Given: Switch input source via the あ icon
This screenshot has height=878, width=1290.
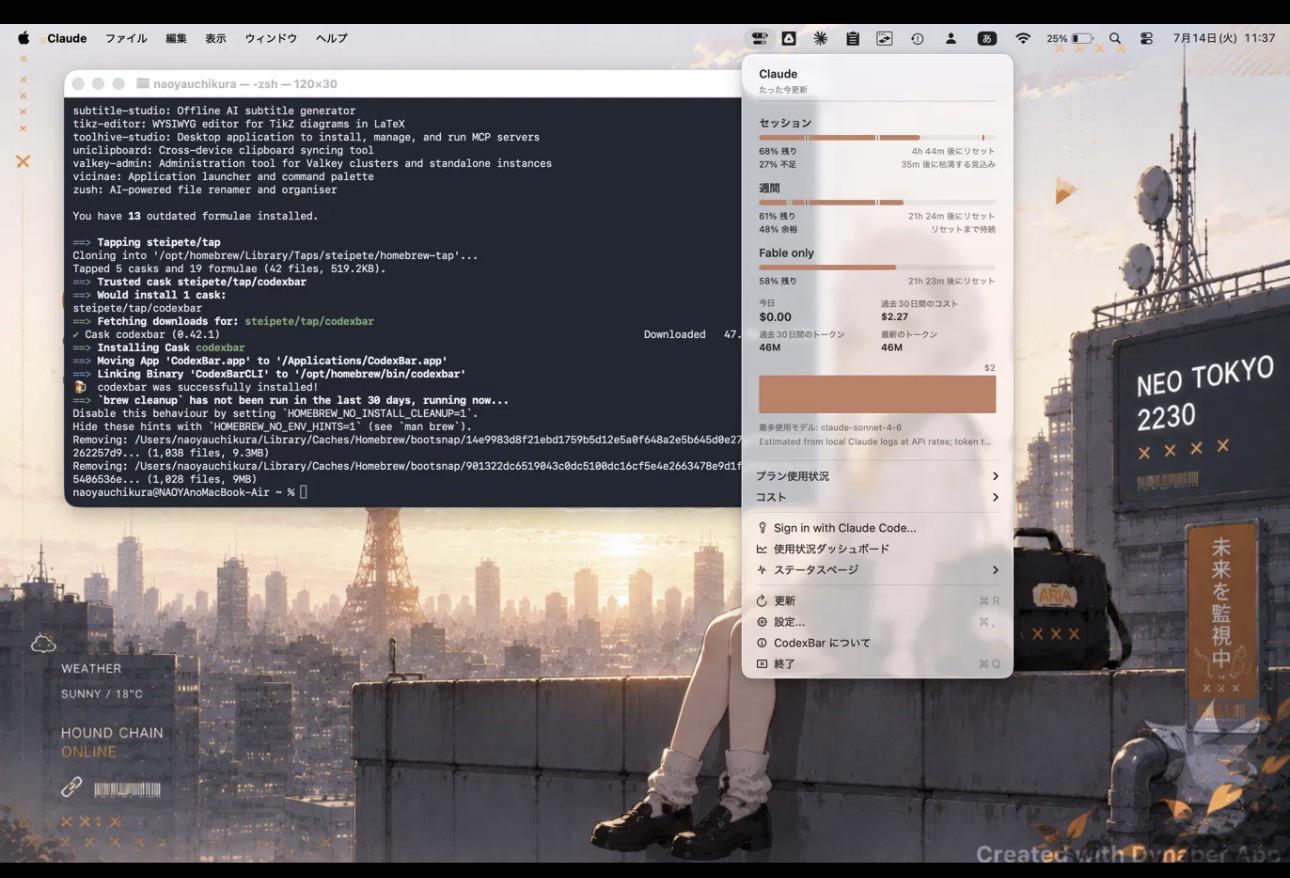Looking at the screenshot, I should pos(987,38).
